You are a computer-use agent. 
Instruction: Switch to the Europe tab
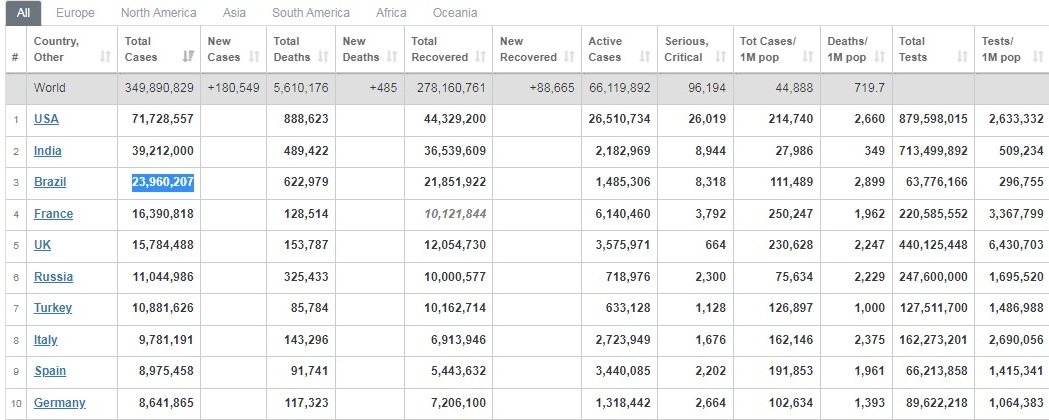75,13
